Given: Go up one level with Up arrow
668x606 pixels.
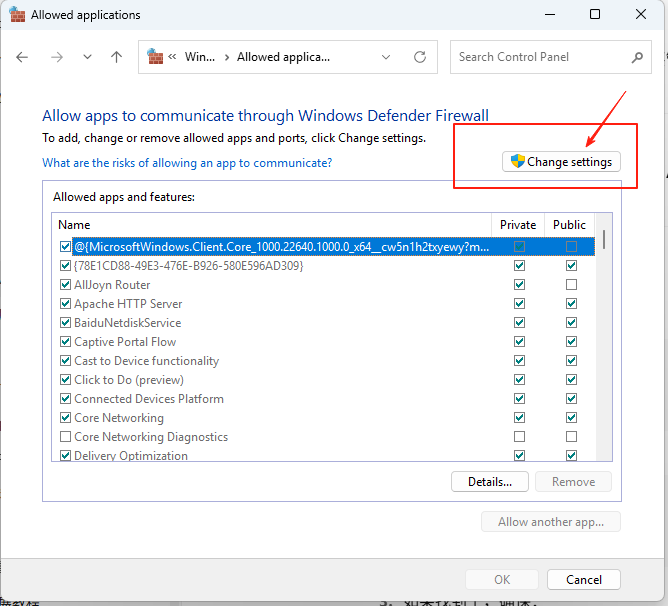Looking at the screenshot, I should coord(116,57).
